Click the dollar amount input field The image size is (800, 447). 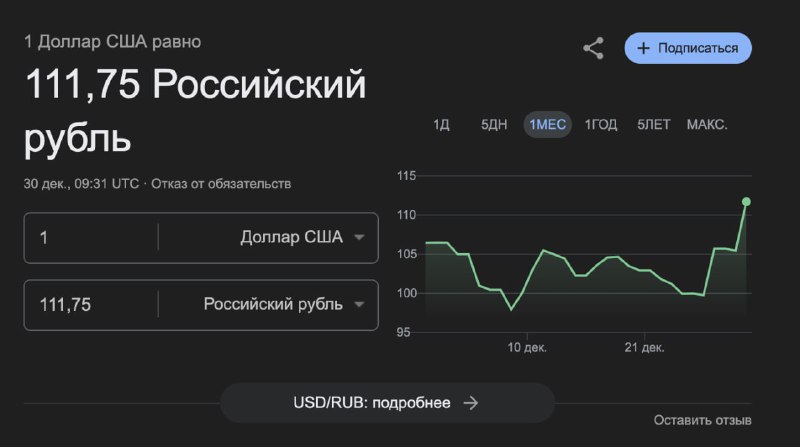tap(91, 238)
